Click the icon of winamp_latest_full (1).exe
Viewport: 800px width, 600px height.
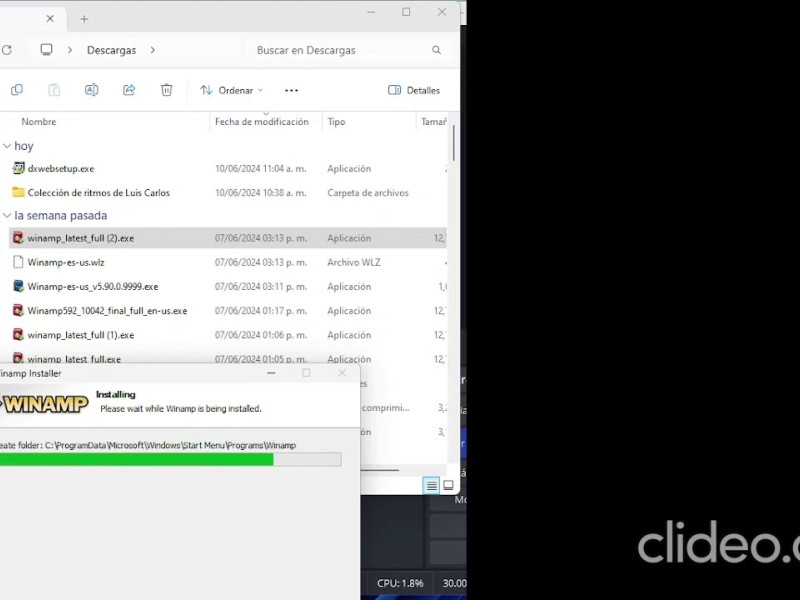(x=18, y=334)
